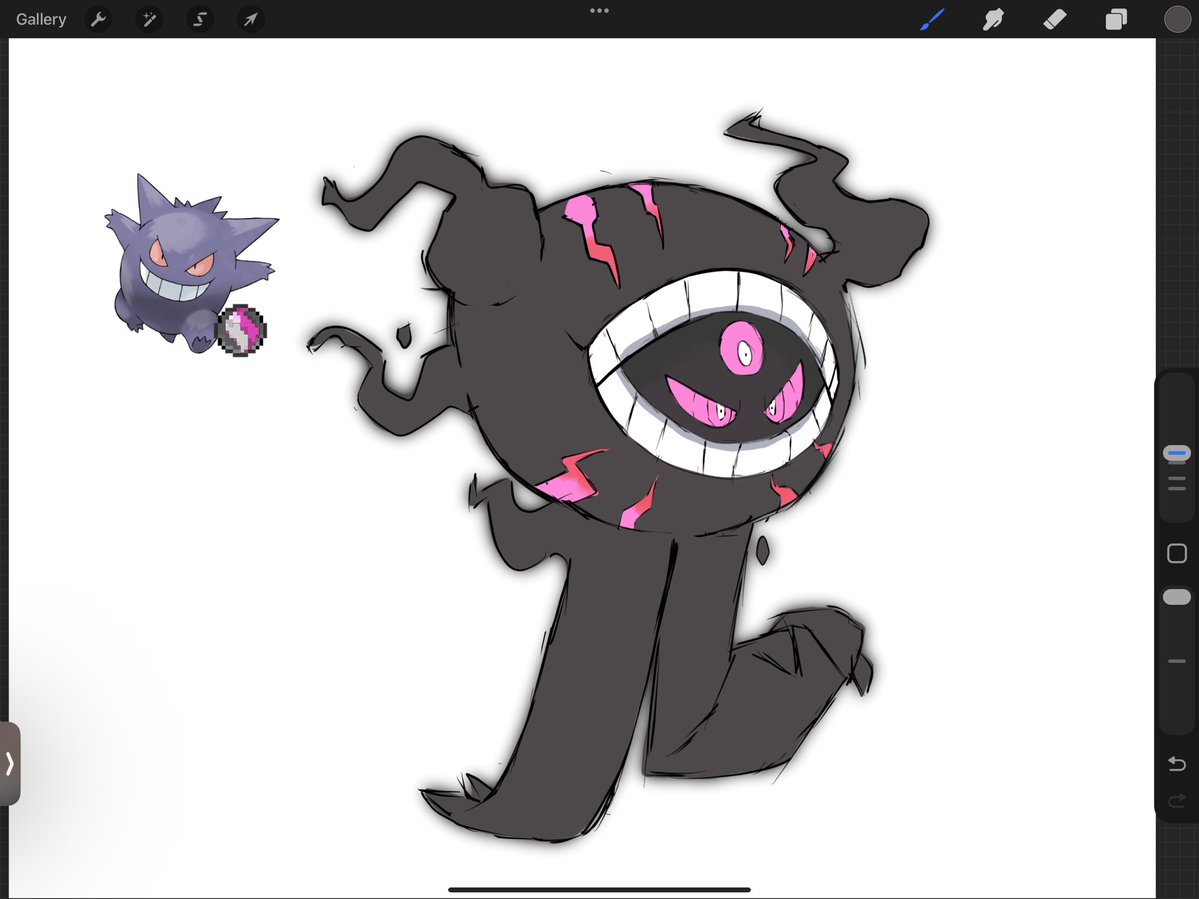Open the active color picker circle

point(1177,19)
